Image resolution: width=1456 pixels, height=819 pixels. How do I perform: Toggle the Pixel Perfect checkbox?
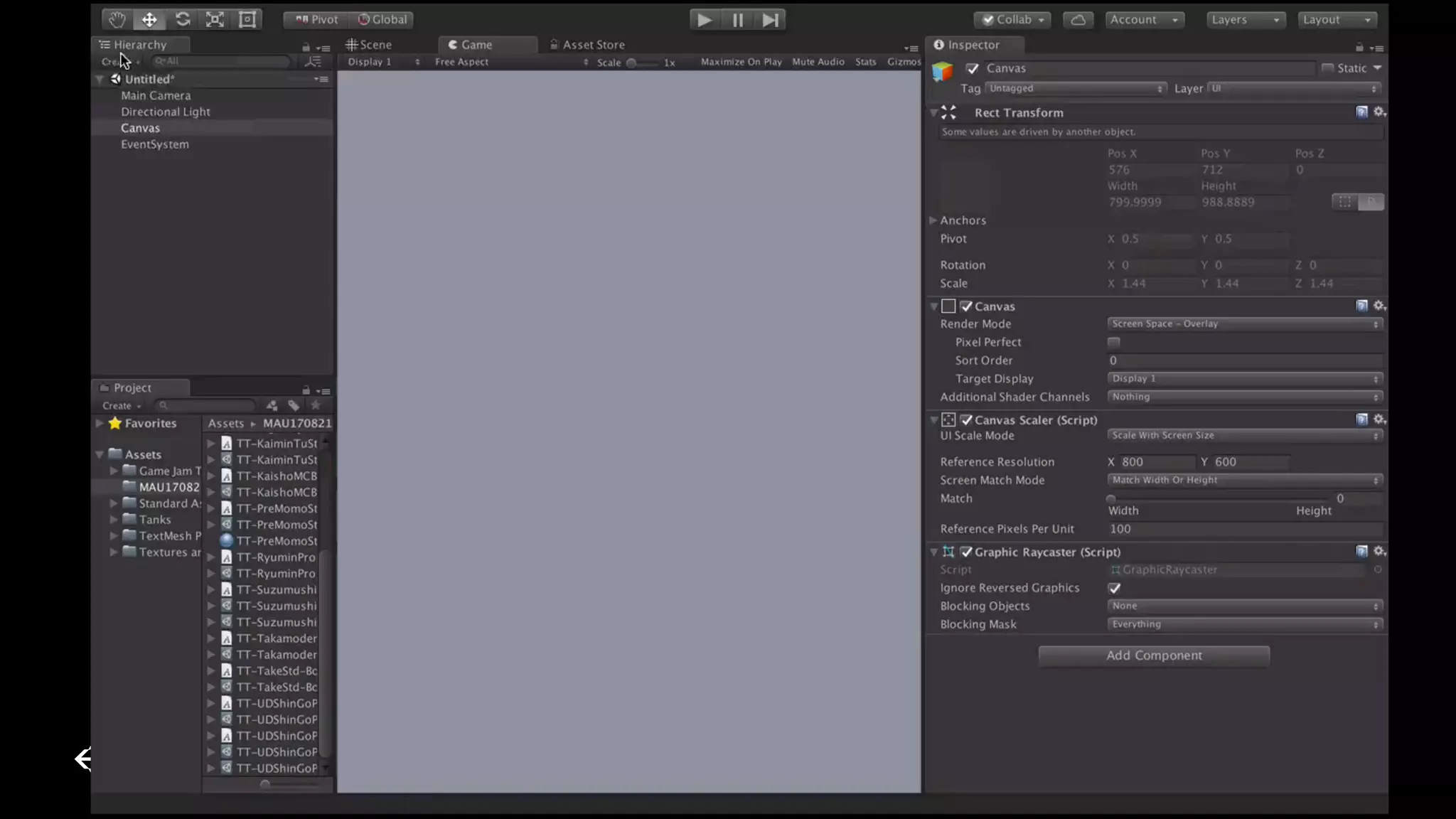click(1113, 342)
